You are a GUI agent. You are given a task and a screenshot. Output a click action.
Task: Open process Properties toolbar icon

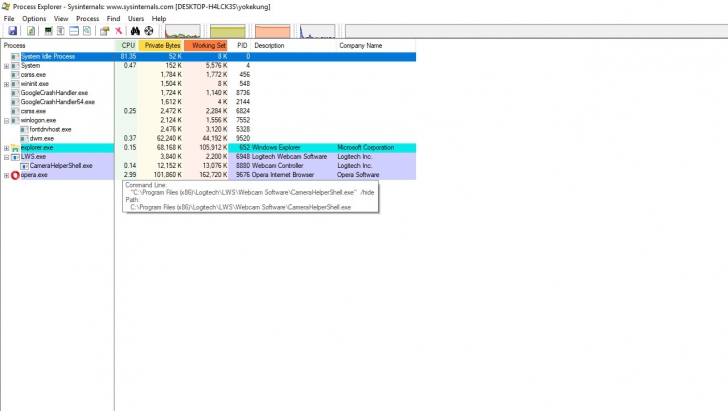coord(104,31)
